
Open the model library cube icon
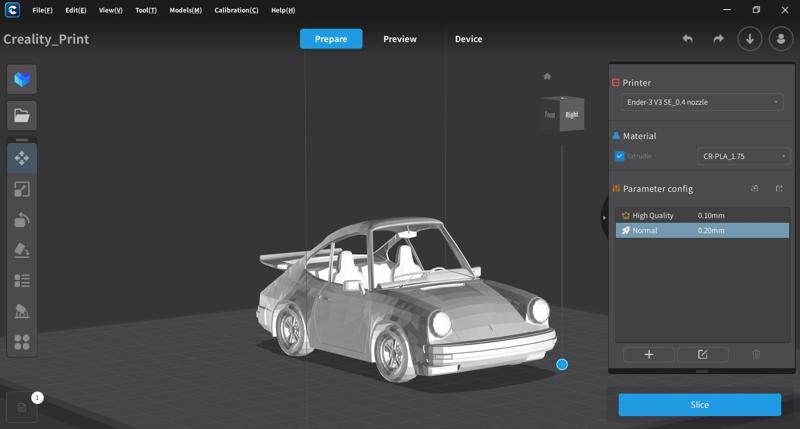(22, 79)
